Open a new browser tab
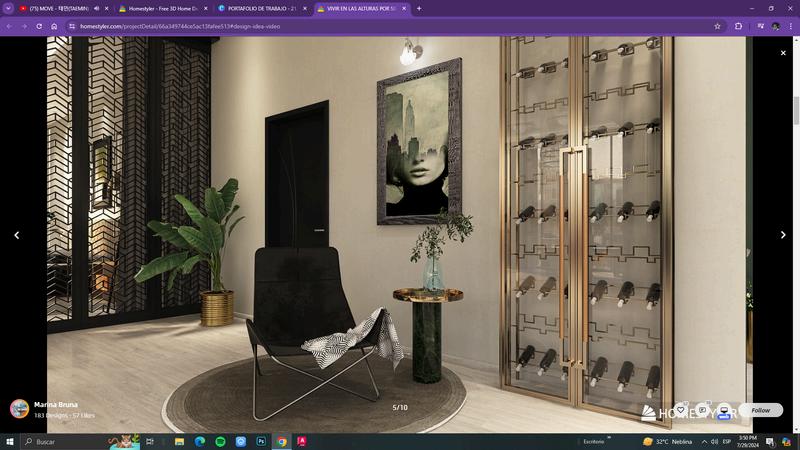Screen dimensions: 800x450 [x=419, y=9]
